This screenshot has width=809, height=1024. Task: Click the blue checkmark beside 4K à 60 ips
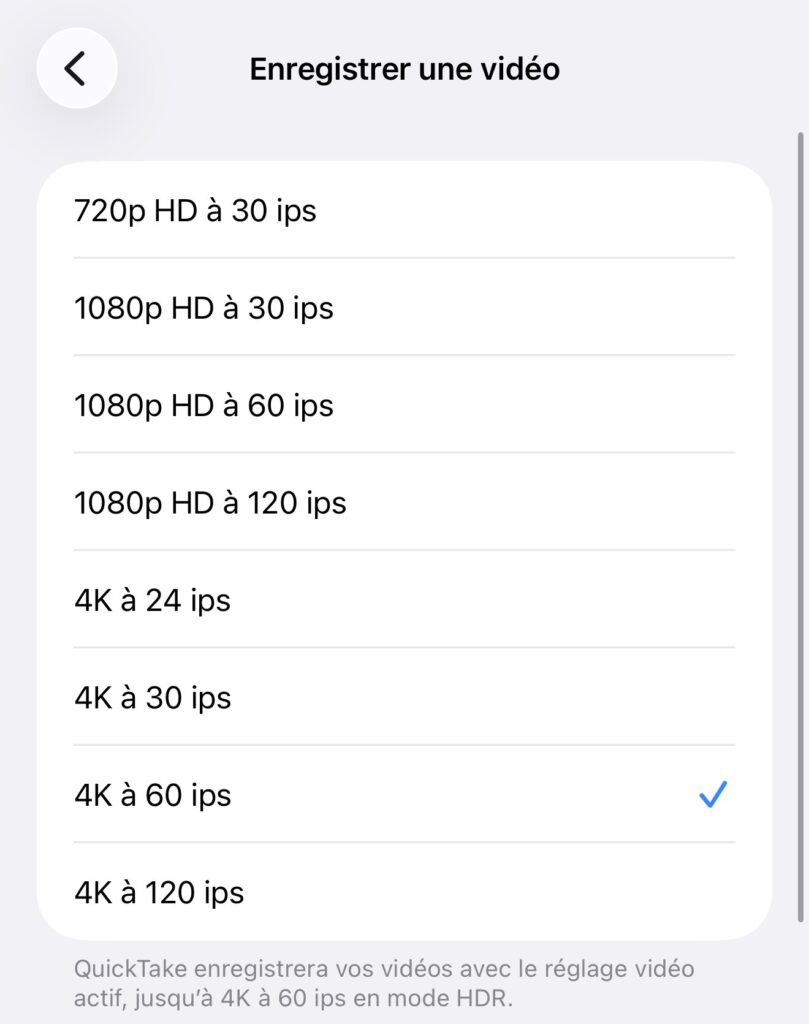tap(712, 795)
